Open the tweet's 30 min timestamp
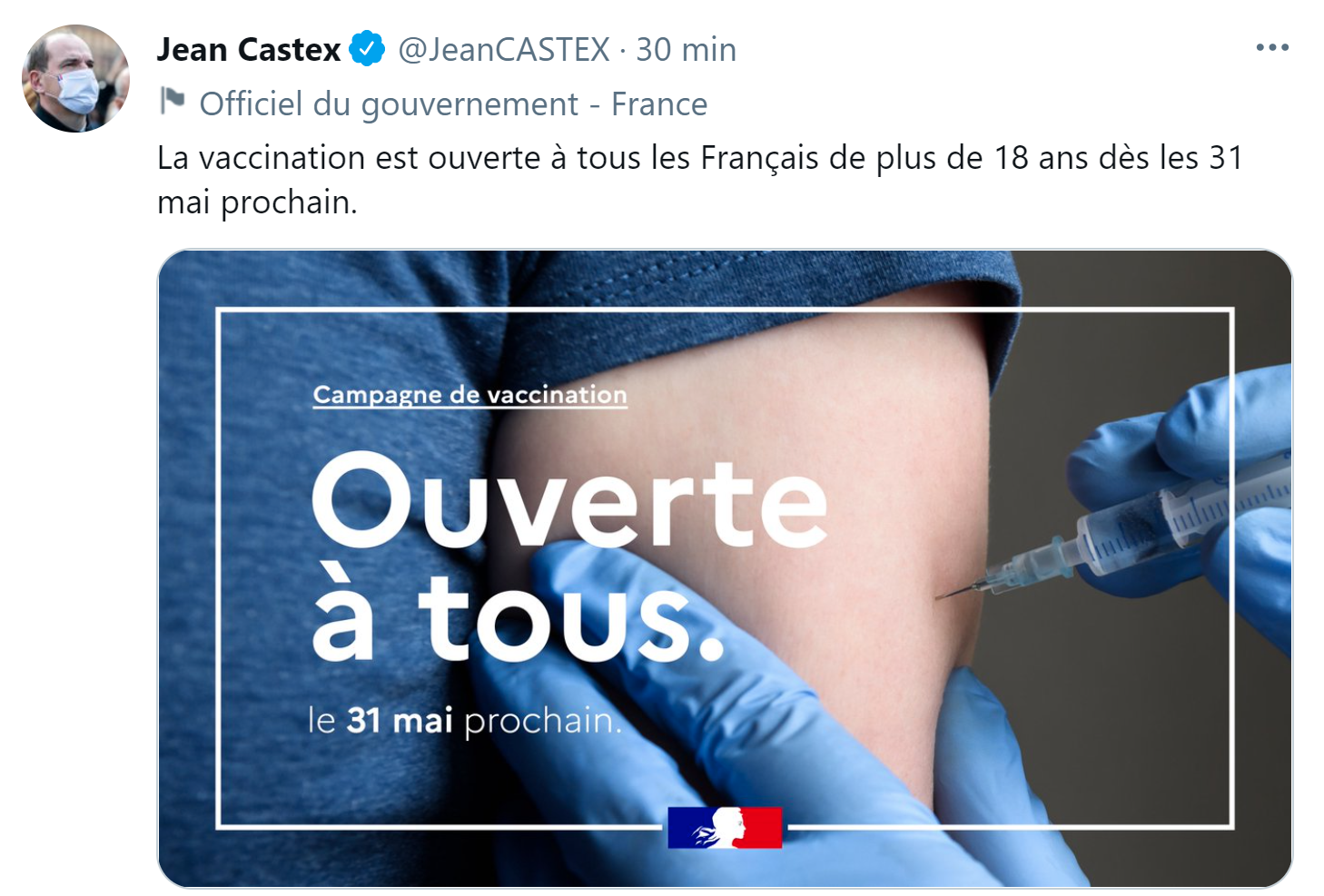This screenshot has height=896, width=1324. coord(686,50)
